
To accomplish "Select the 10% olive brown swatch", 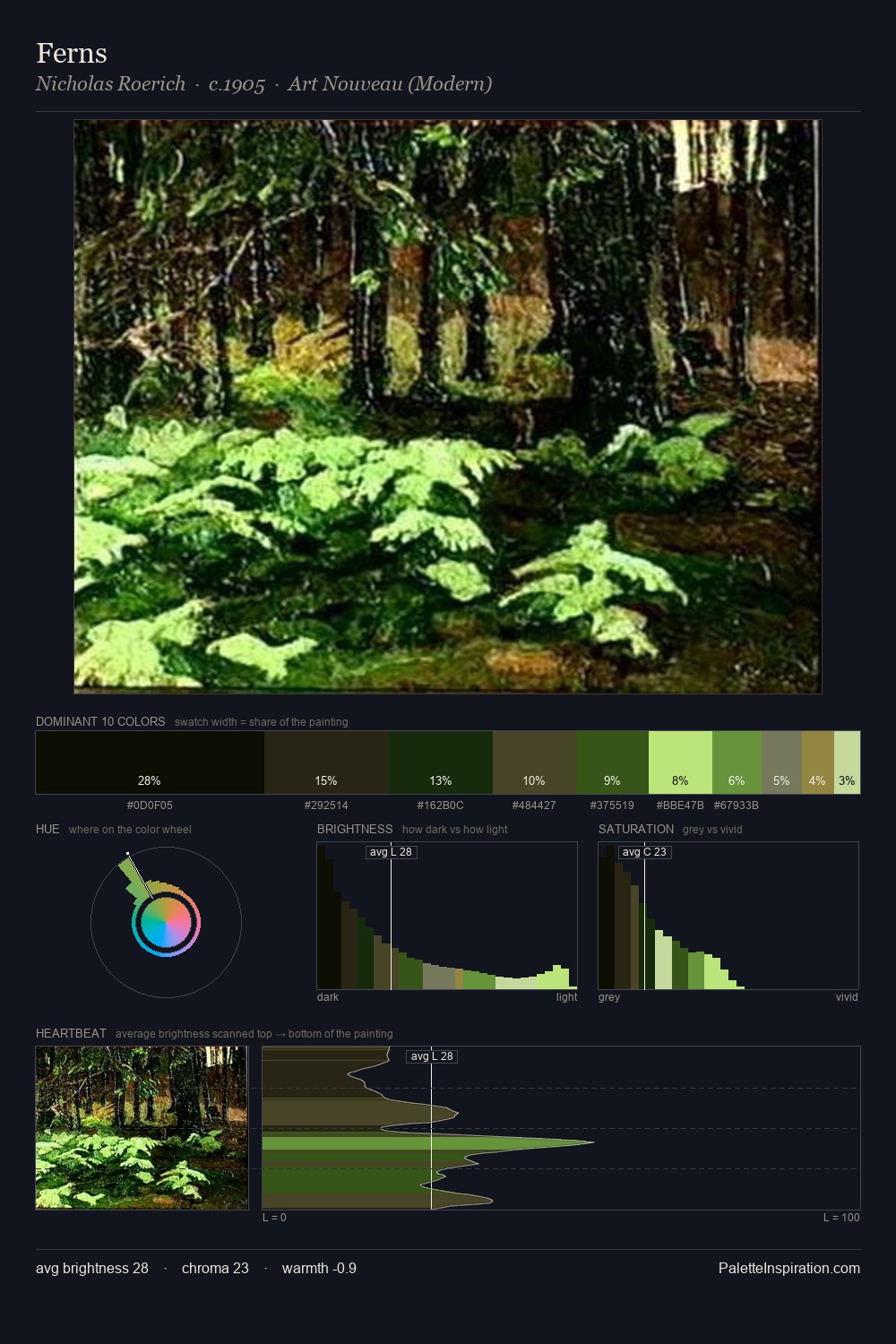I will [x=534, y=762].
